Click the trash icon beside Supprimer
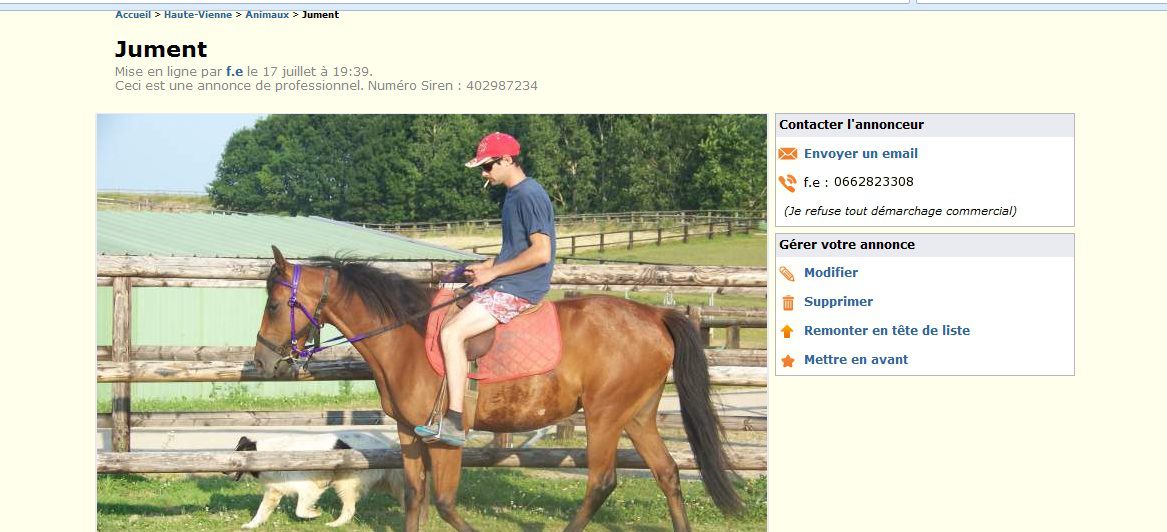 pos(788,303)
